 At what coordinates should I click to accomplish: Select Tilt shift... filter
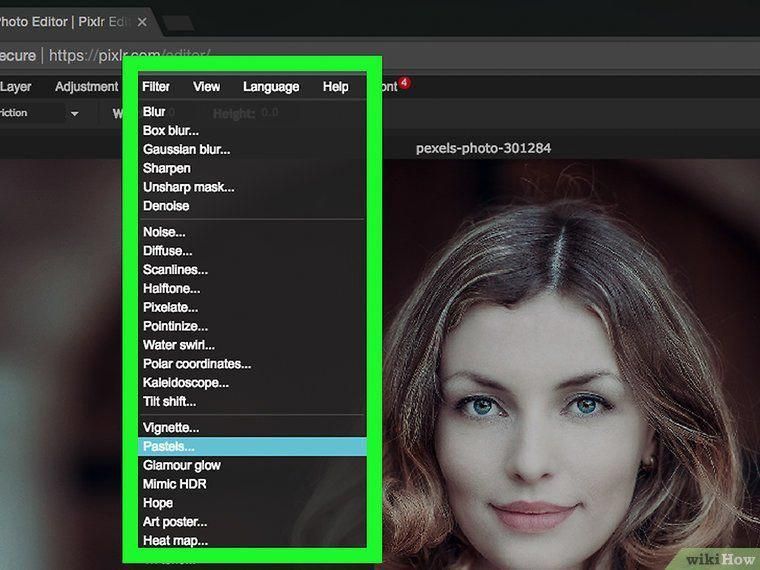(252, 402)
